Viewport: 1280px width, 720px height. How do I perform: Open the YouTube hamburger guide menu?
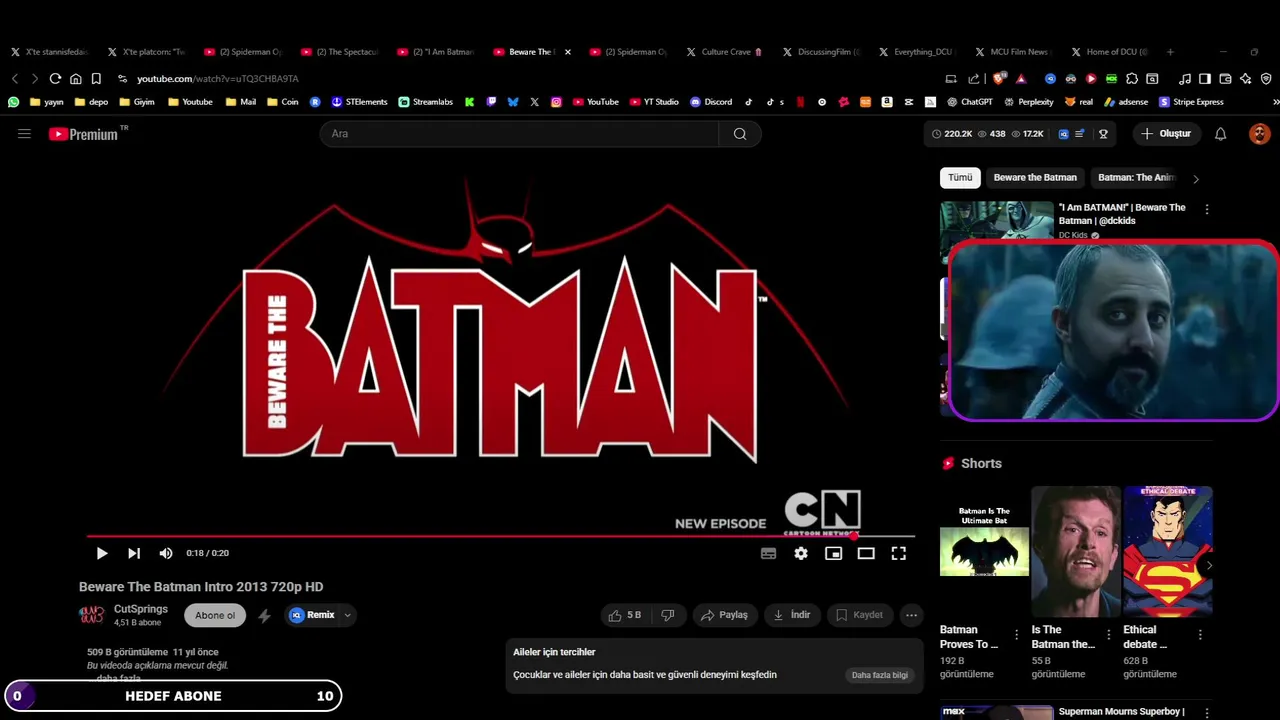(x=24, y=134)
